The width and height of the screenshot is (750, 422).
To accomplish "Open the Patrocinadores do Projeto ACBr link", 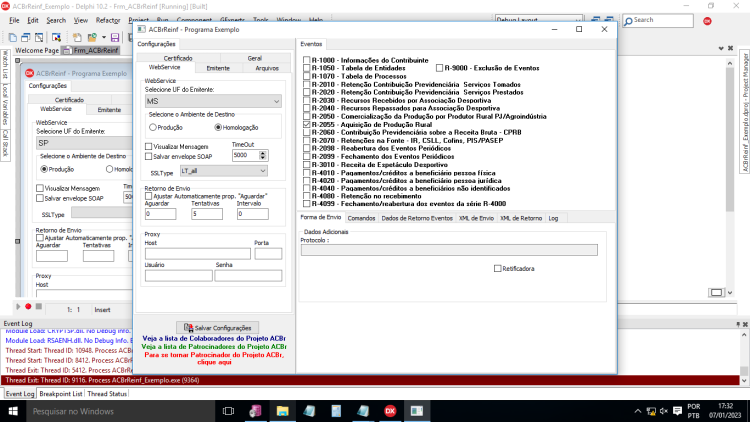I will coord(214,346).
